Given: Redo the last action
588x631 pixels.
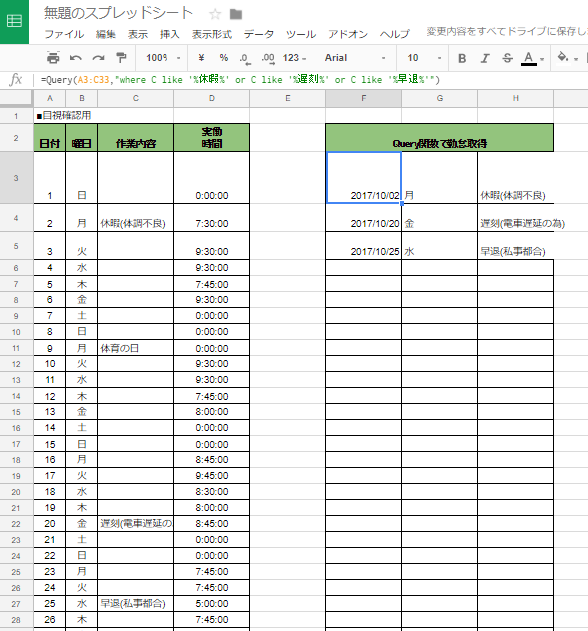Looking at the screenshot, I should 98,58.
